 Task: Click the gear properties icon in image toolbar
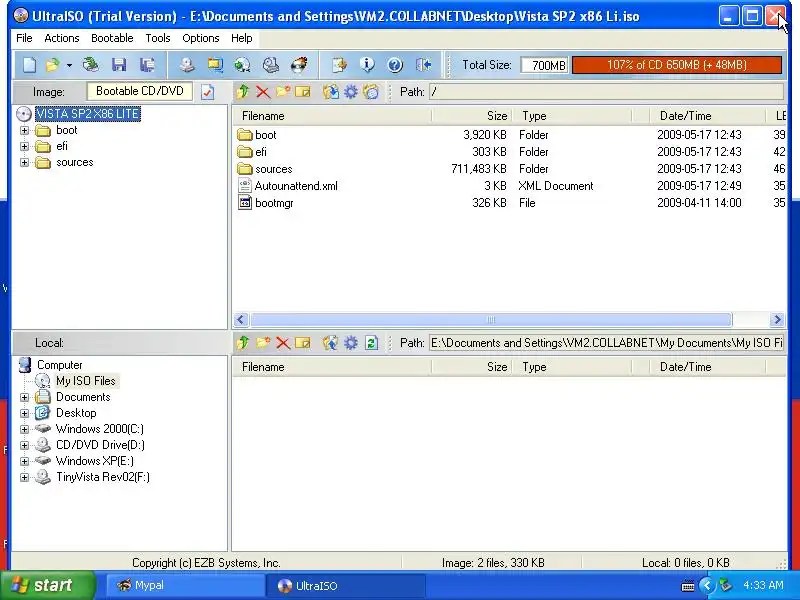(351, 92)
